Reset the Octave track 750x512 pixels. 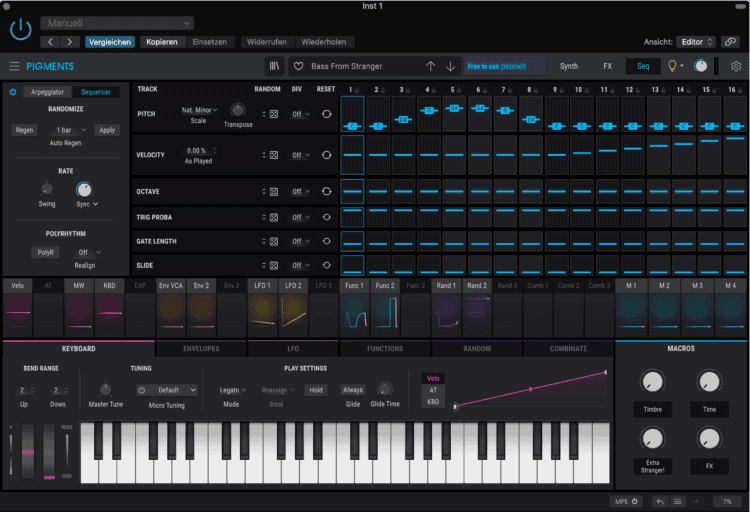tap(326, 191)
